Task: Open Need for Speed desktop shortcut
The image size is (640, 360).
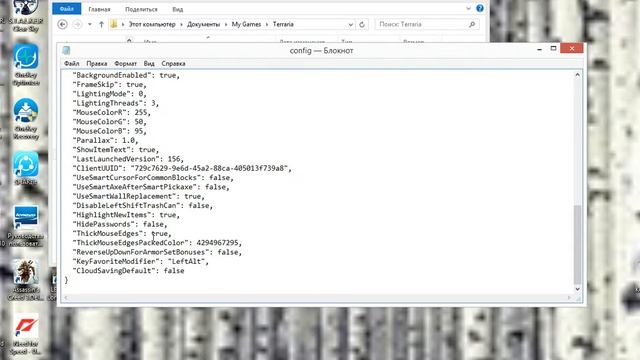Action: pyautogui.click(x=25, y=335)
